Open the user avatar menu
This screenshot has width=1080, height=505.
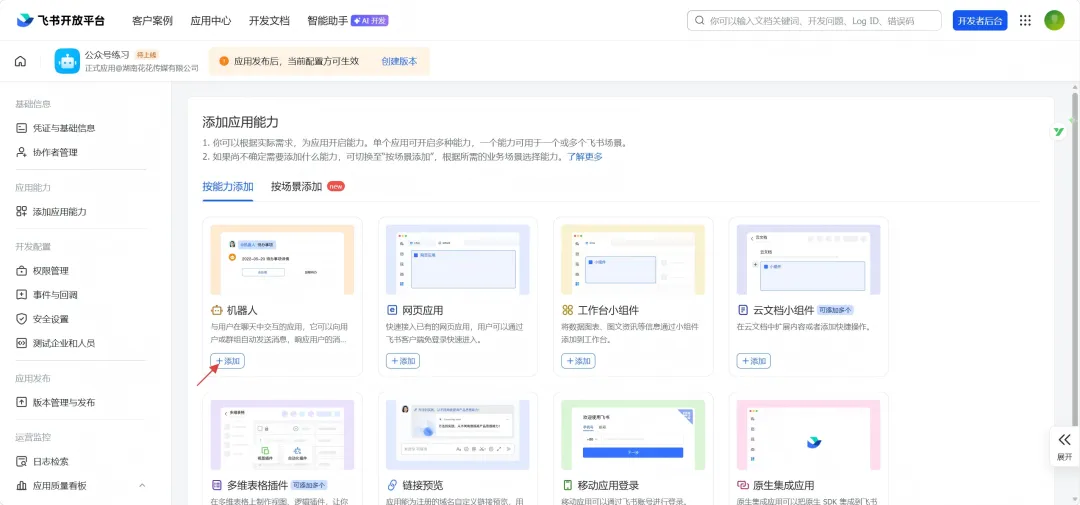[x=1054, y=20]
